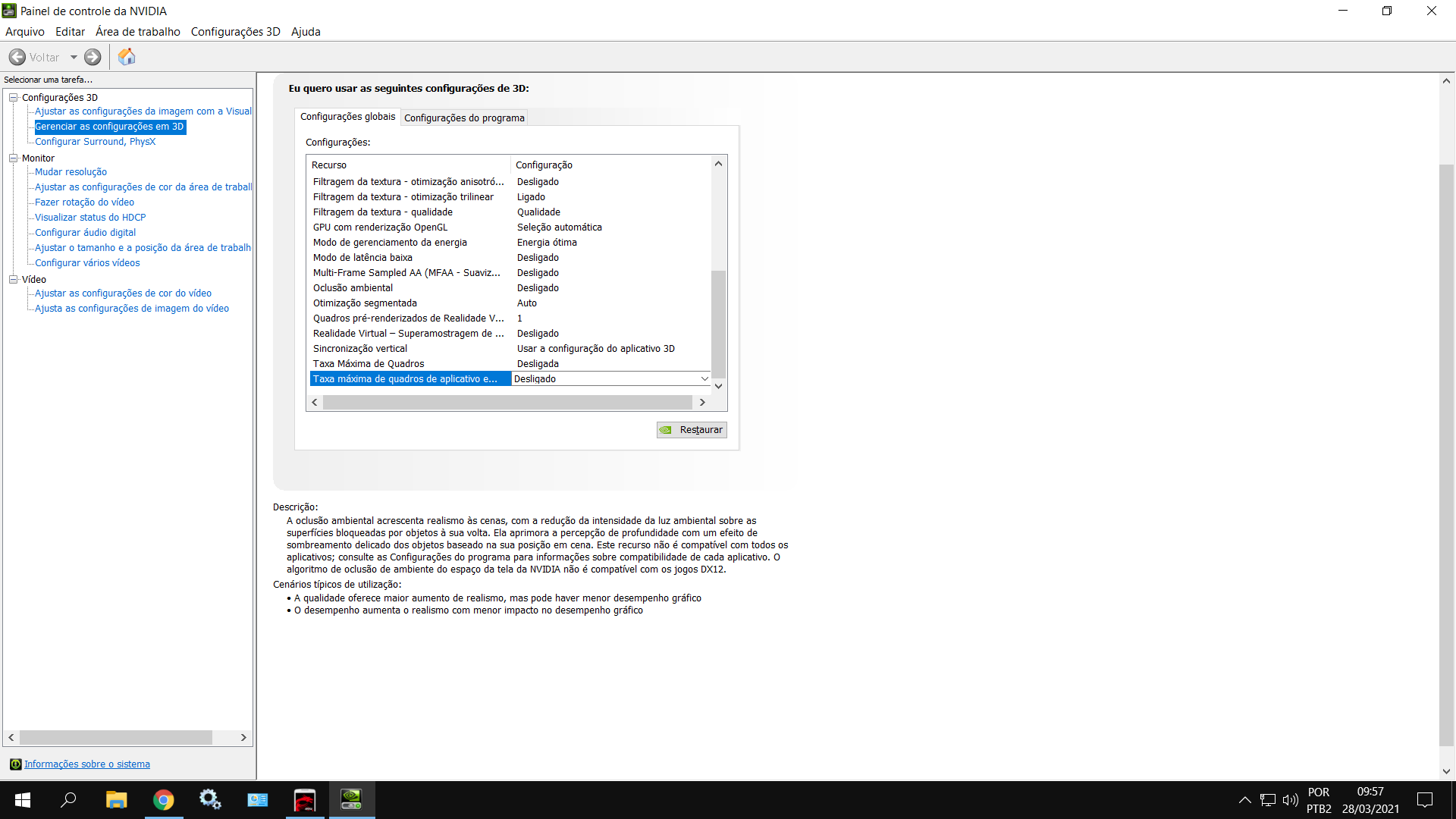Image resolution: width=1456 pixels, height=819 pixels.
Task: Open File Explorer from the taskbar
Action: click(x=116, y=800)
